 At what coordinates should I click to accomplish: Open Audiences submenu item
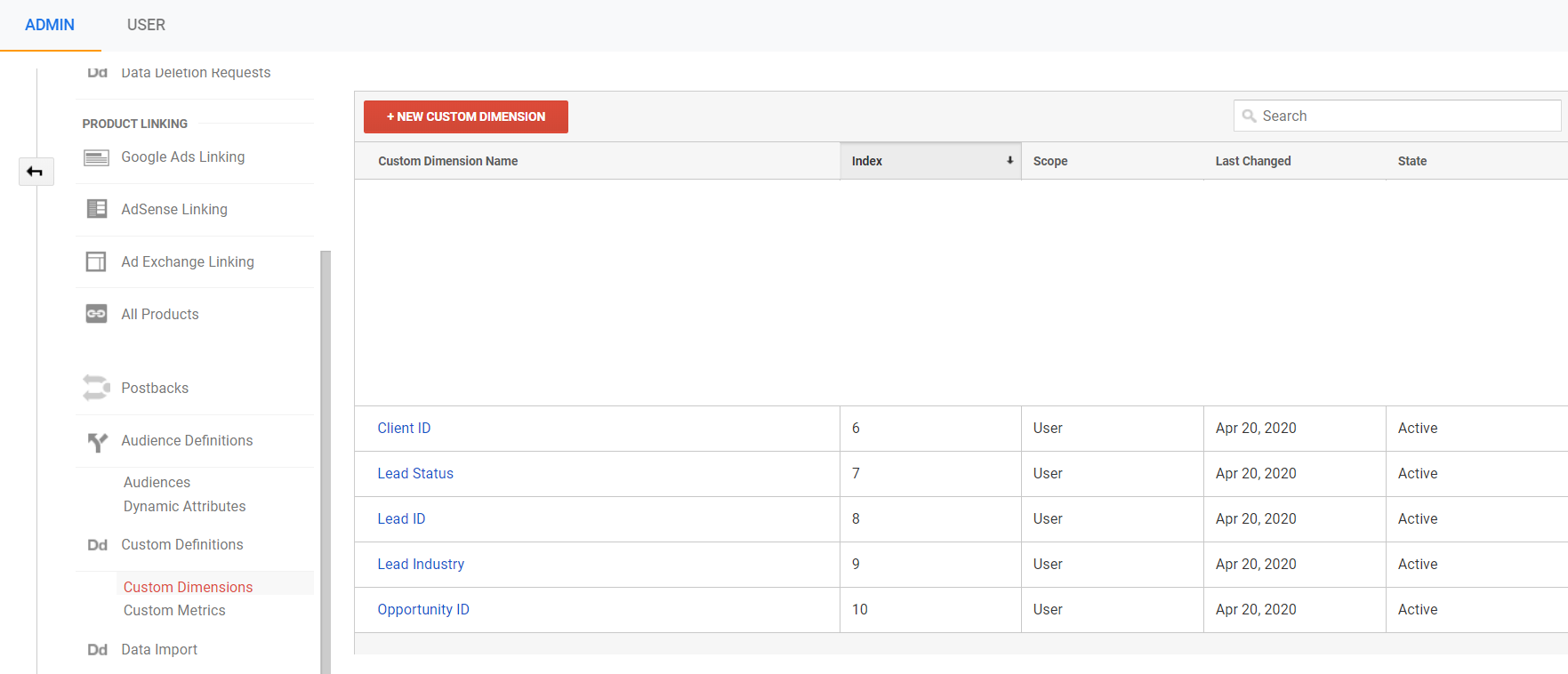point(157,483)
